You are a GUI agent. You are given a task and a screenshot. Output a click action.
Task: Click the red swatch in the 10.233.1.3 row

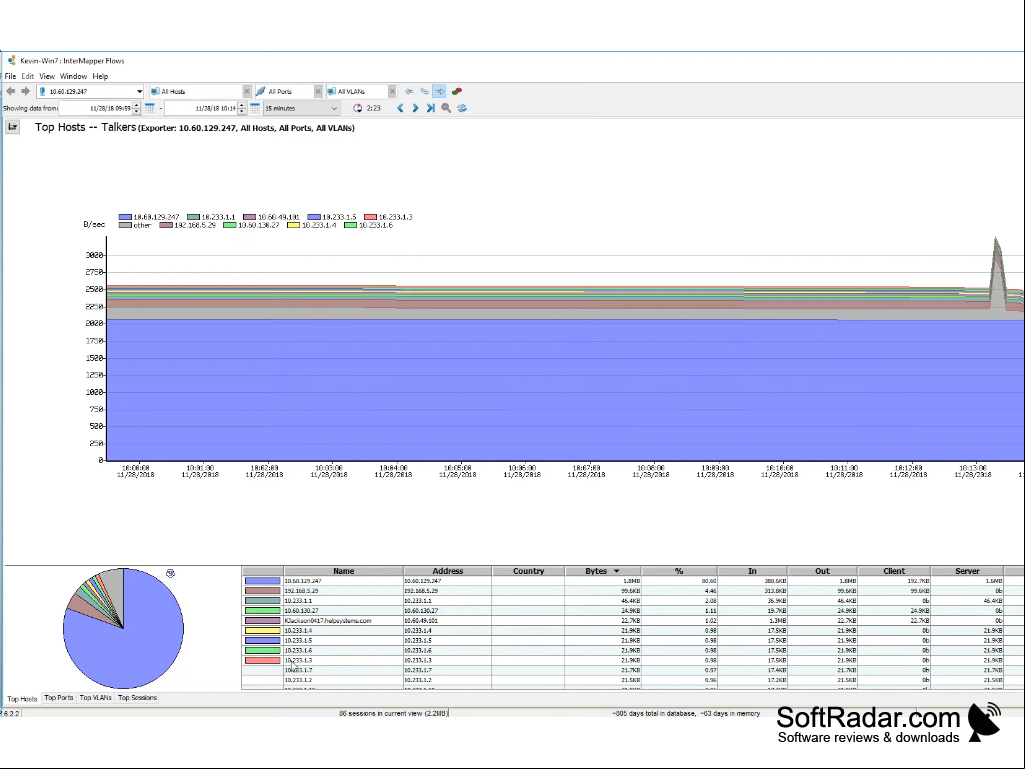(262, 660)
